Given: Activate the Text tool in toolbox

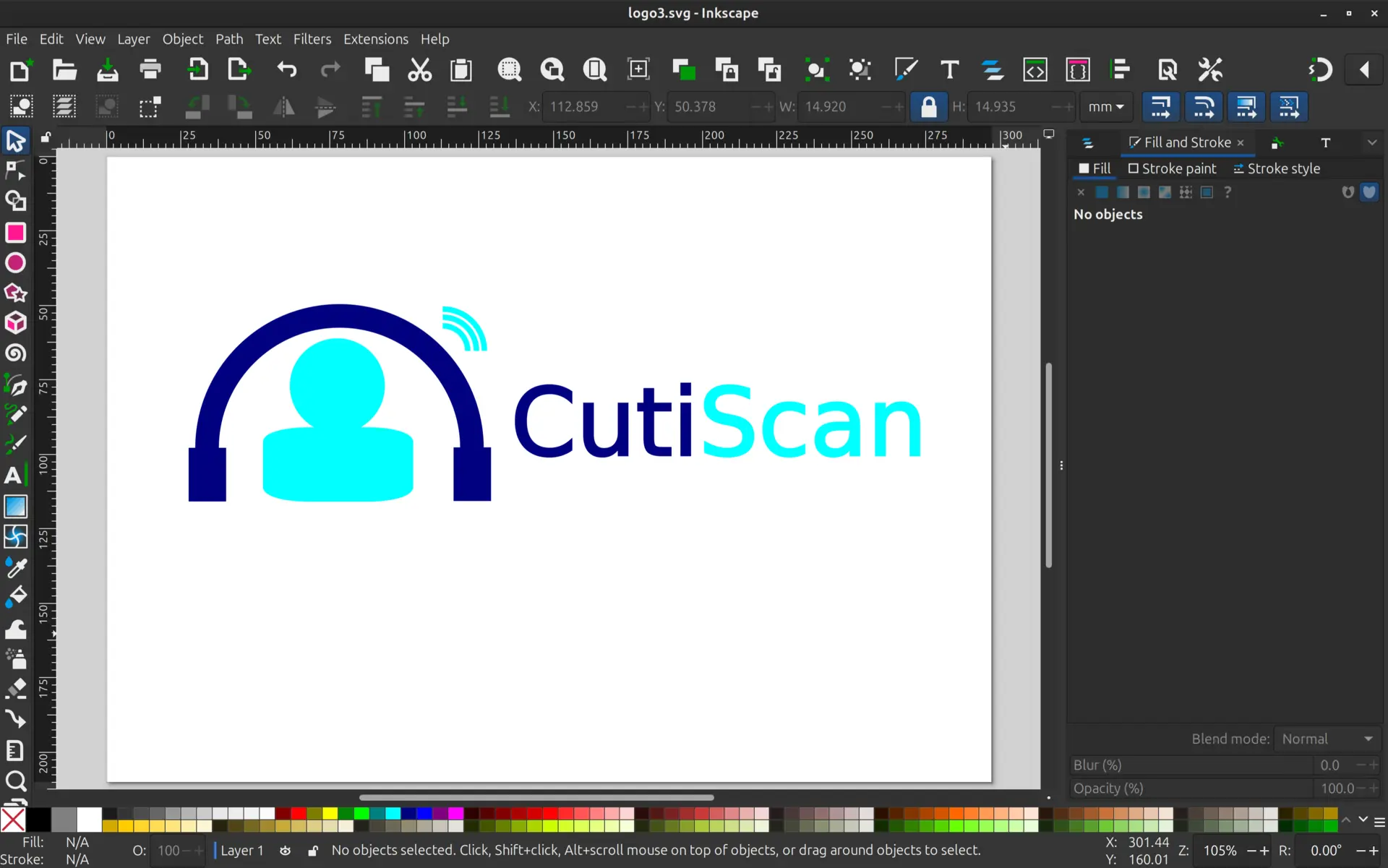Looking at the screenshot, I should 14,476.
